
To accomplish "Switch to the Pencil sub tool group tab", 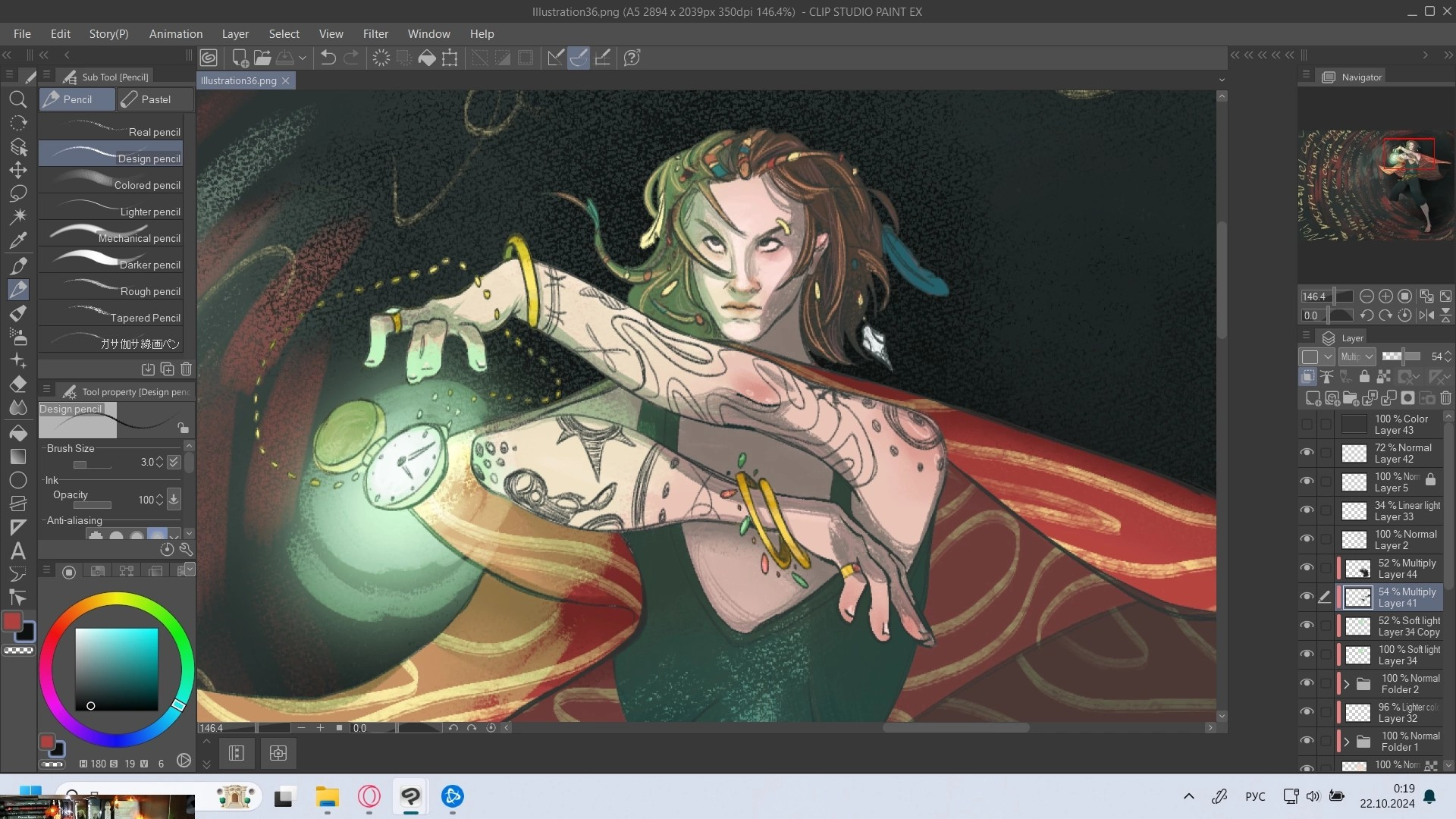I will coord(77,99).
